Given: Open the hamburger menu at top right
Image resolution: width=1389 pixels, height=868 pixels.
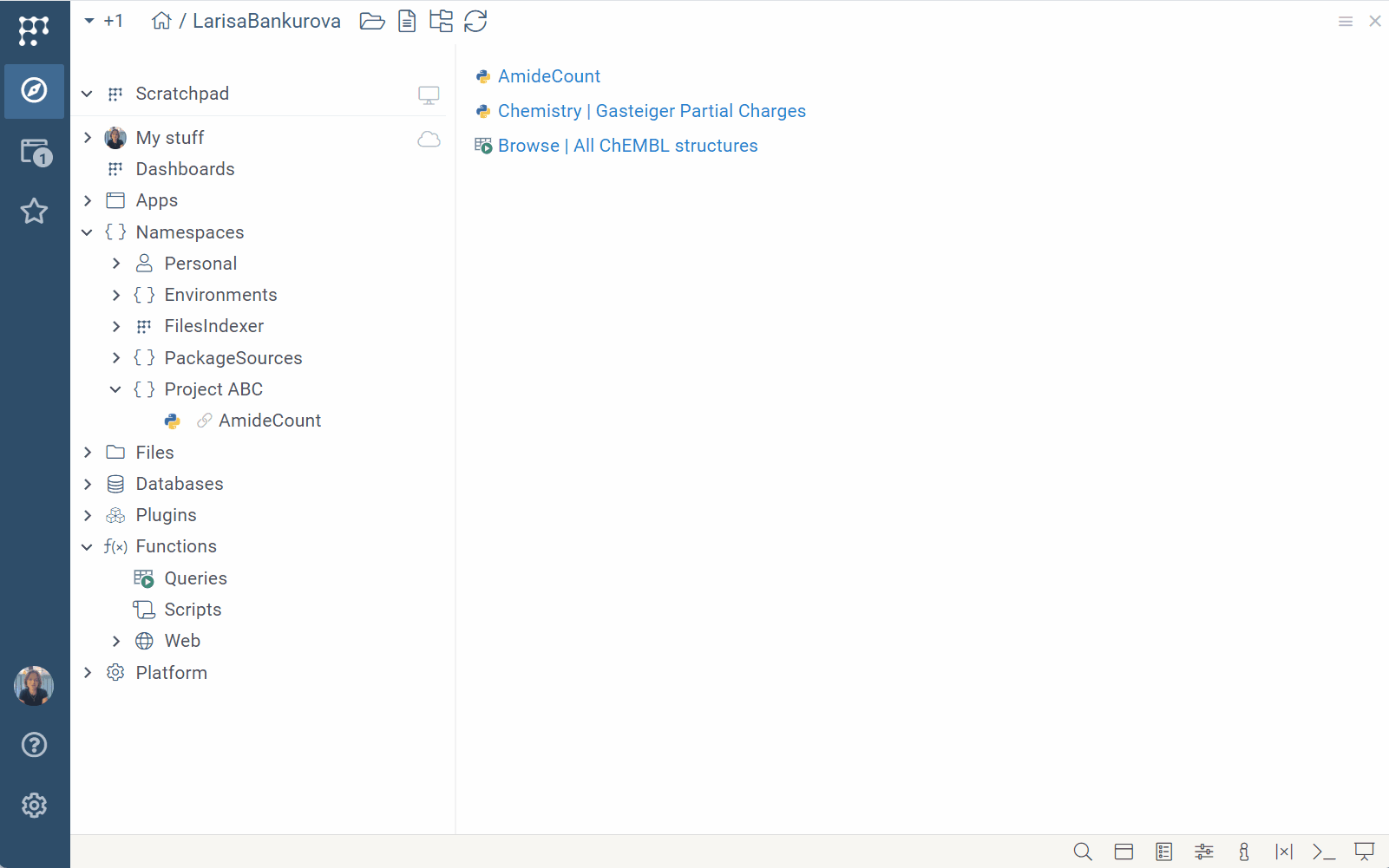Looking at the screenshot, I should 1345,22.
